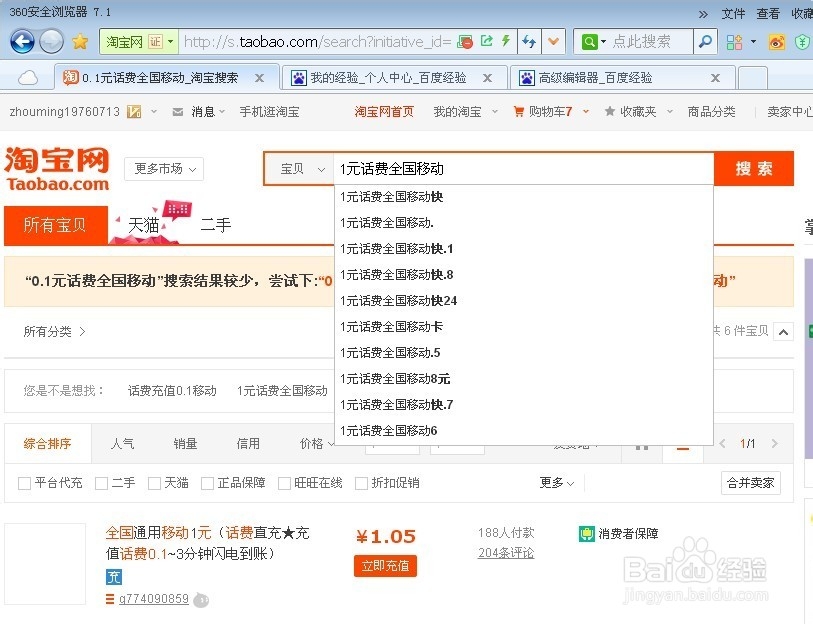Click the Weibo eye icon in toolbar
The width and height of the screenshot is (813, 624).
pyautogui.click(x=776, y=42)
